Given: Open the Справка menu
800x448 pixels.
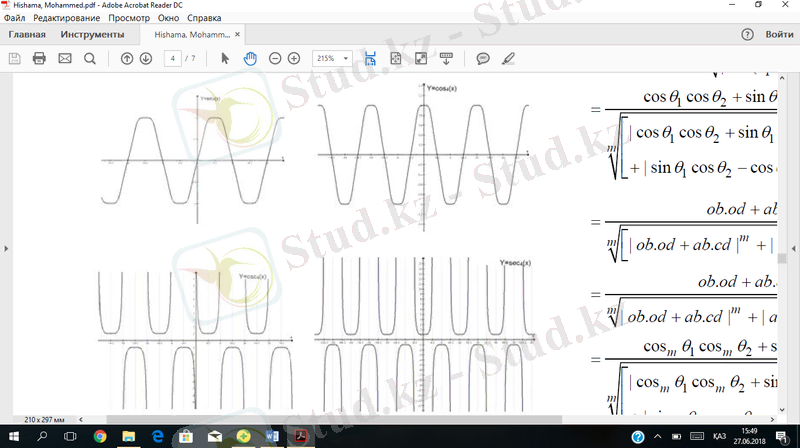Looking at the screenshot, I should (x=204, y=18).
